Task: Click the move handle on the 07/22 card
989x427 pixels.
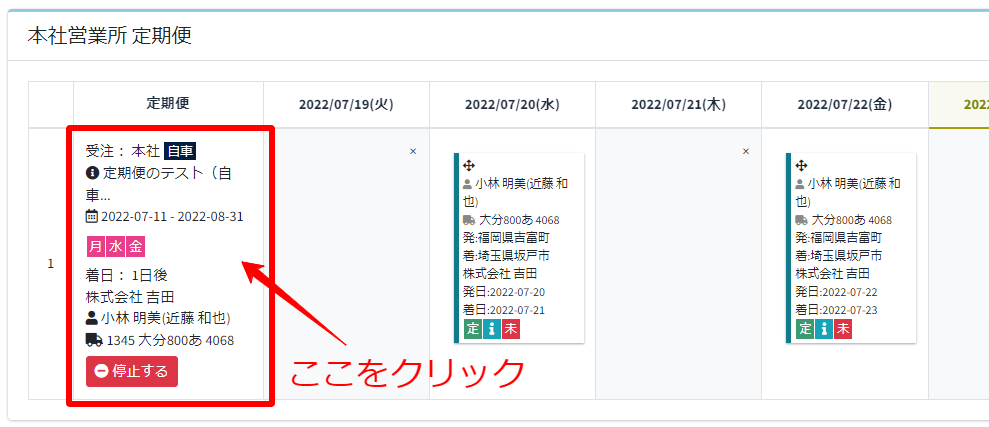Action: click(800, 165)
